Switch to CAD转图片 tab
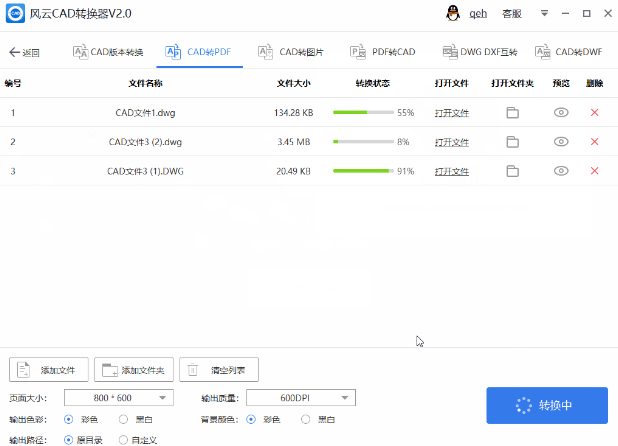Screen dimensions: 618x446 [x=291, y=52]
